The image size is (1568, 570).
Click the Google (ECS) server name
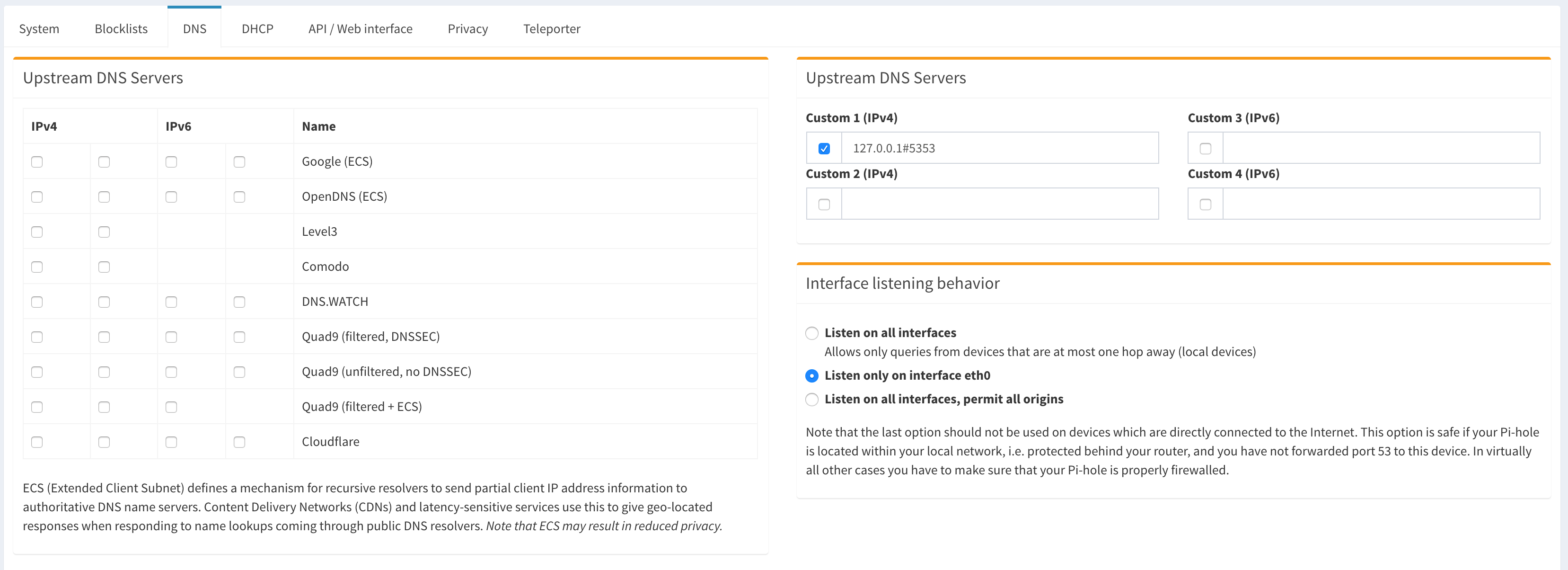pyautogui.click(x=337, y=161)
